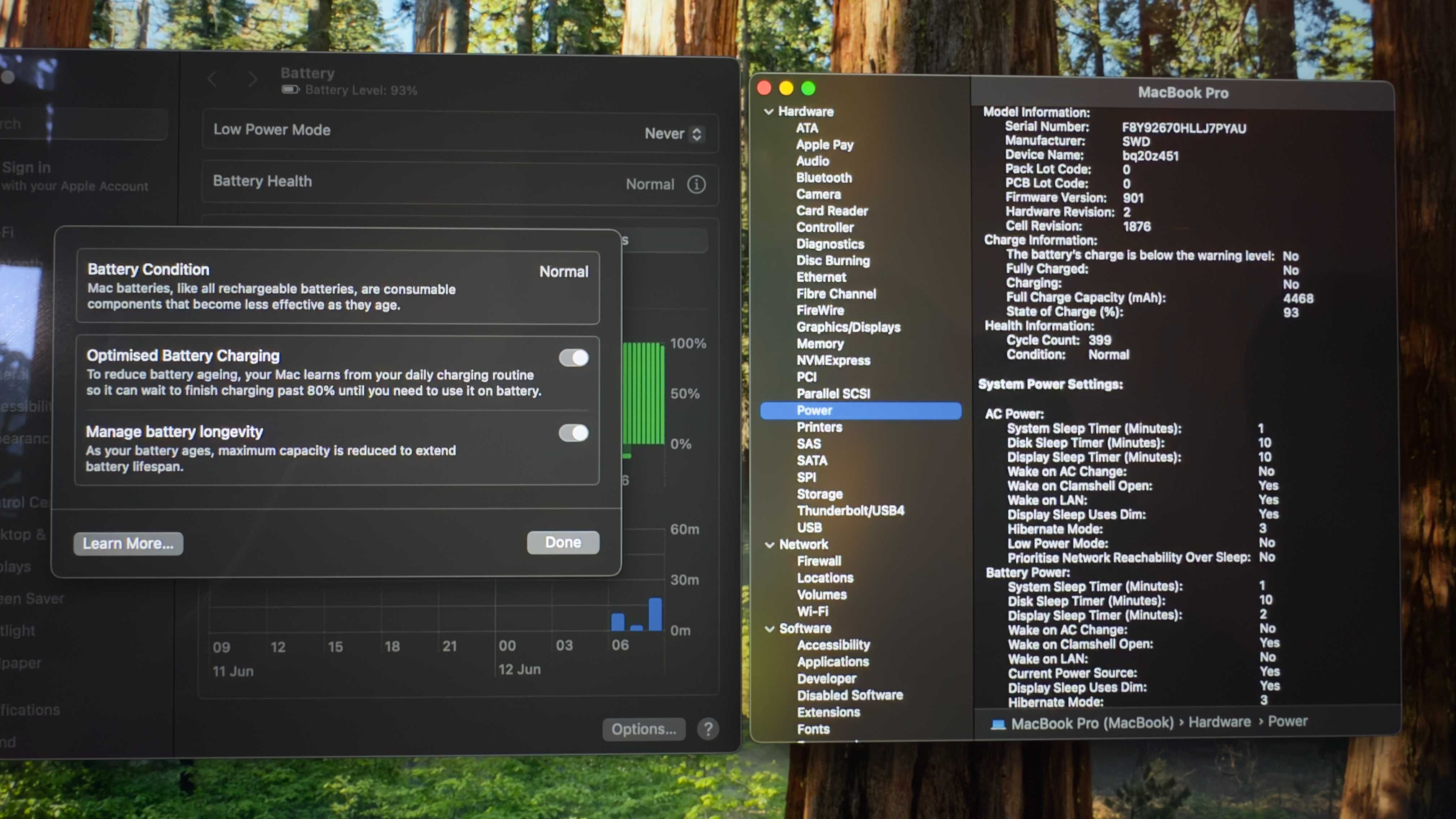Select Fonts under Software
This screenshot has width=1456, height=819.
coord(813,729)
